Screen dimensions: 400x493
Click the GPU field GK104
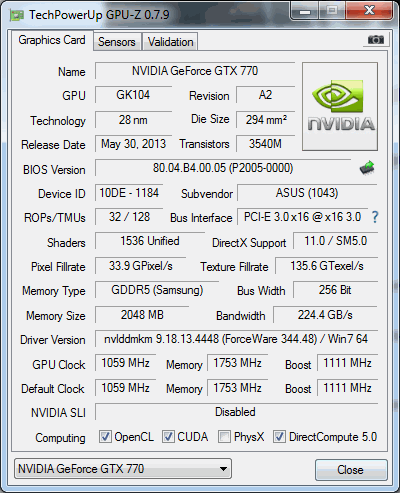133,95
